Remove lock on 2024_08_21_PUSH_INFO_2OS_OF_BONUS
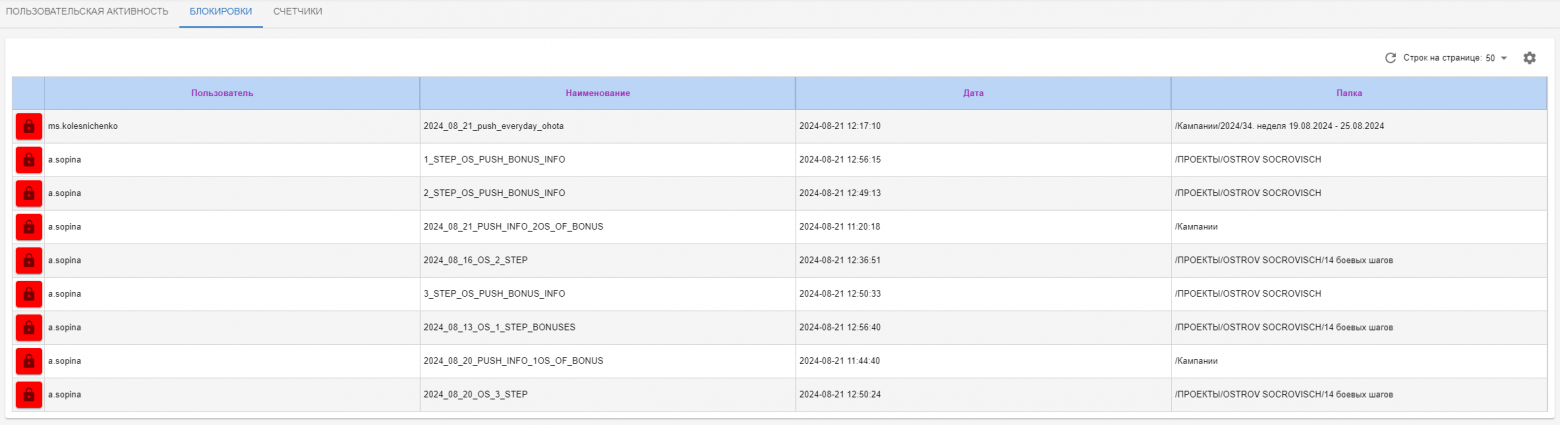 tap(28, 227)
